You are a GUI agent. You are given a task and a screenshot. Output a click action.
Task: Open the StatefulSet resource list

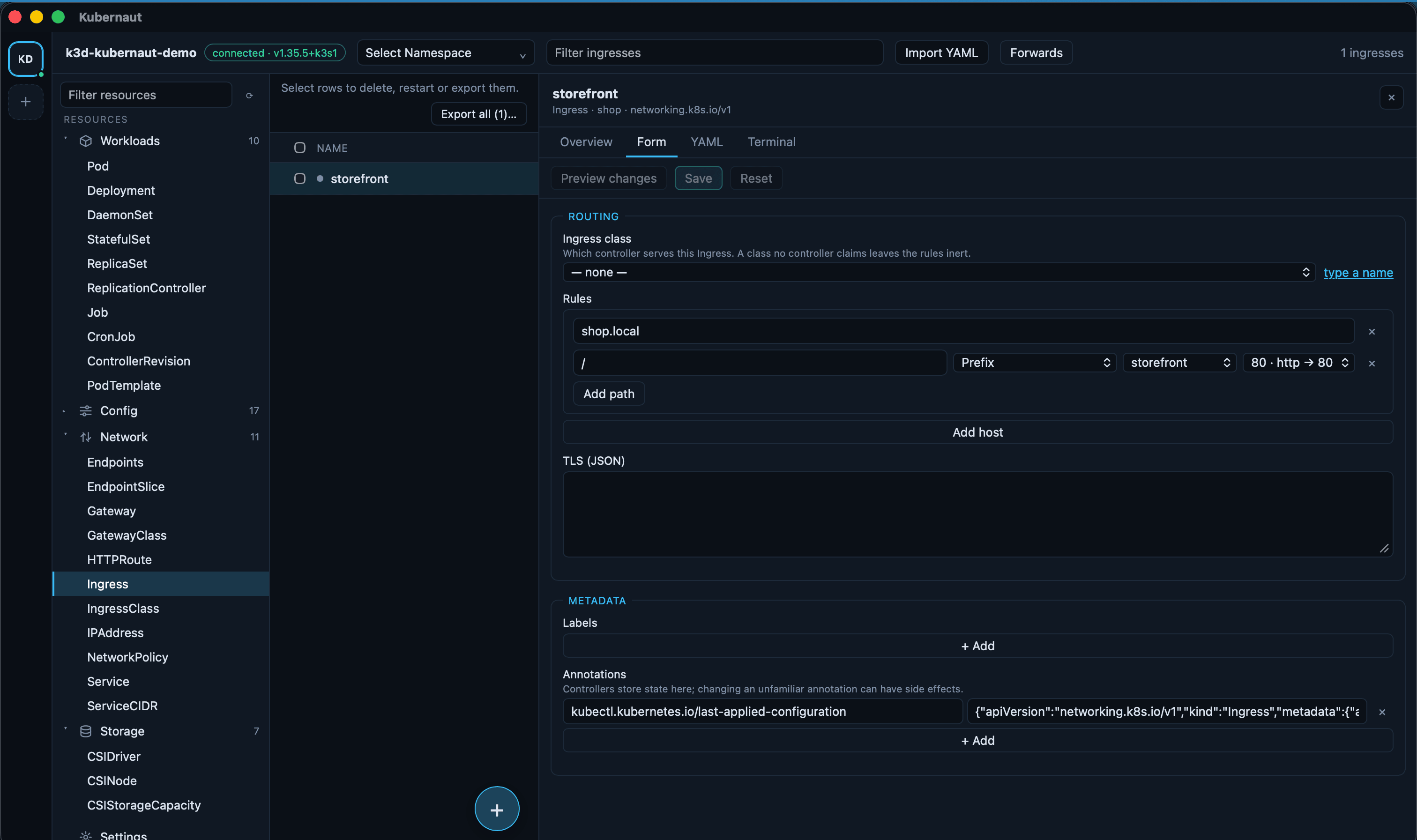point(161,239)
